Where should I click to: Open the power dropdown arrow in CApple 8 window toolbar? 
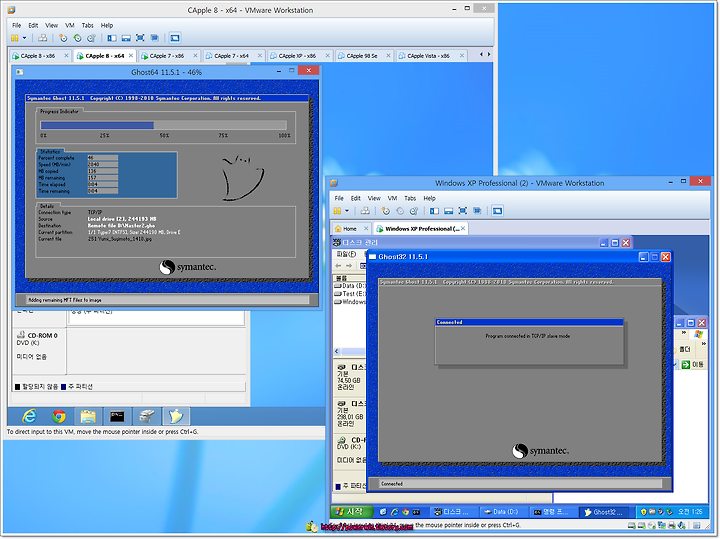[x=24, y=38]
